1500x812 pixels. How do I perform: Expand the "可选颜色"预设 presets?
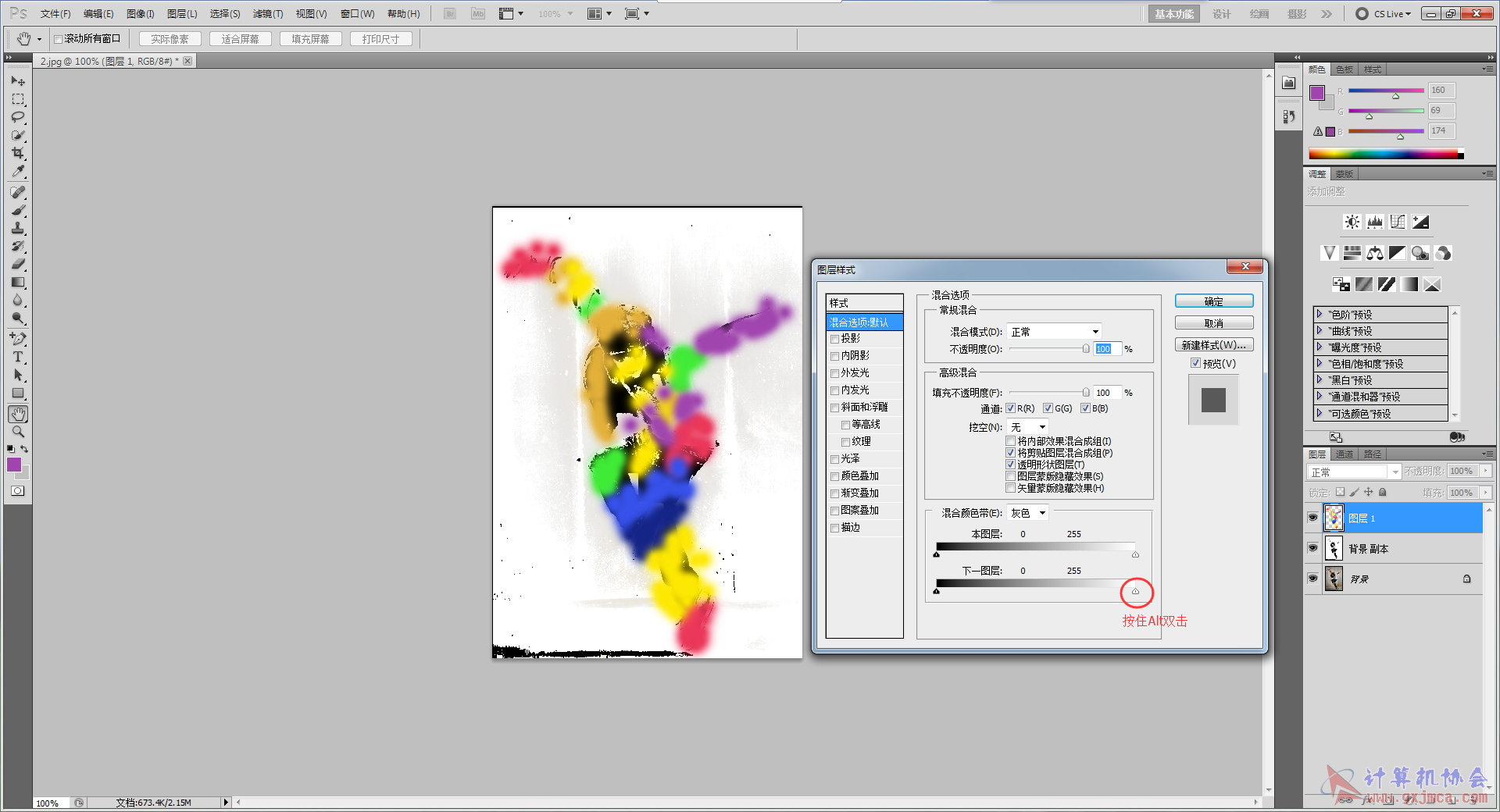1320,413
